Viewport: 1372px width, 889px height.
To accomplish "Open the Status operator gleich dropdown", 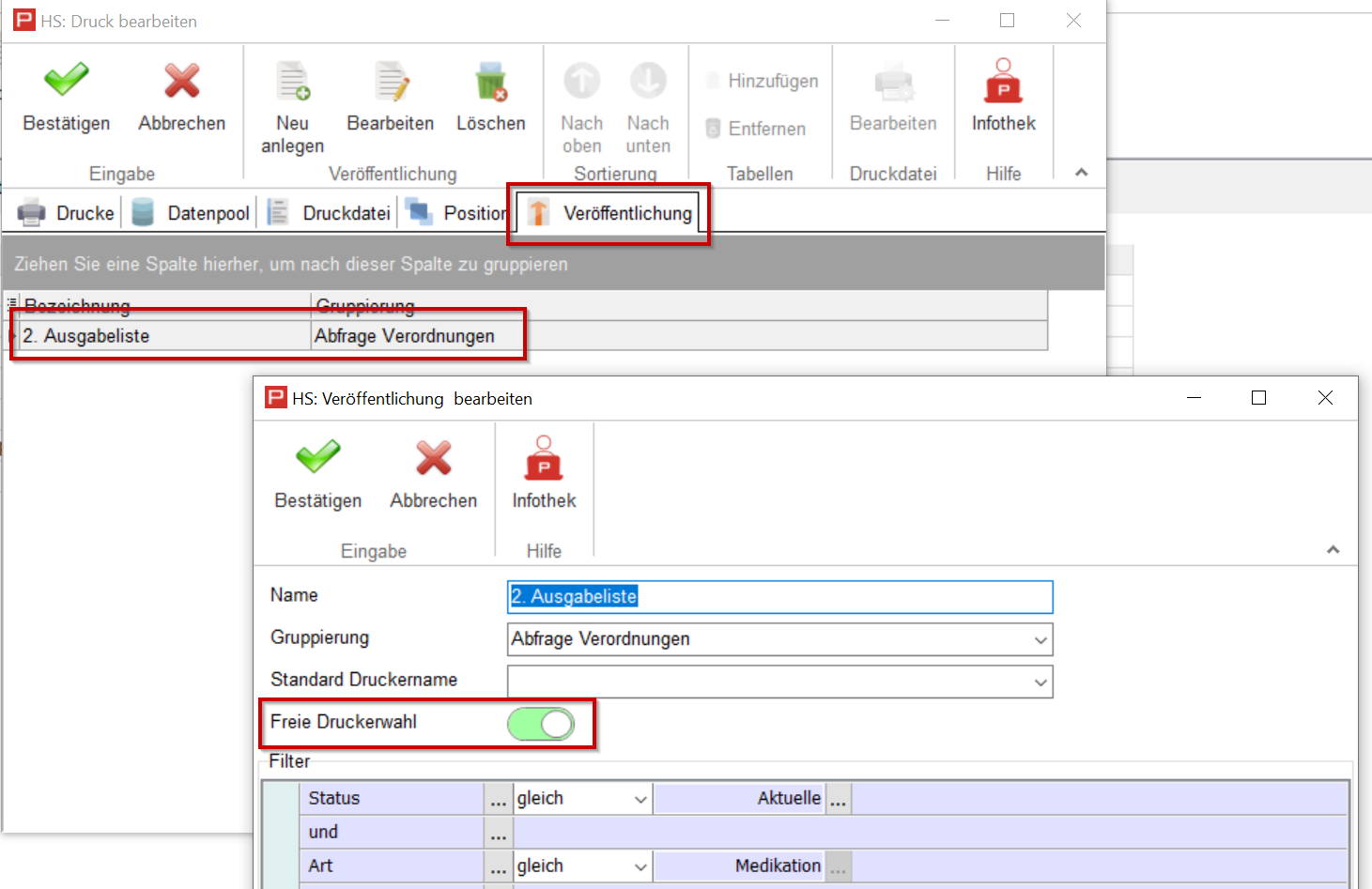I will (x=640, y=800).
